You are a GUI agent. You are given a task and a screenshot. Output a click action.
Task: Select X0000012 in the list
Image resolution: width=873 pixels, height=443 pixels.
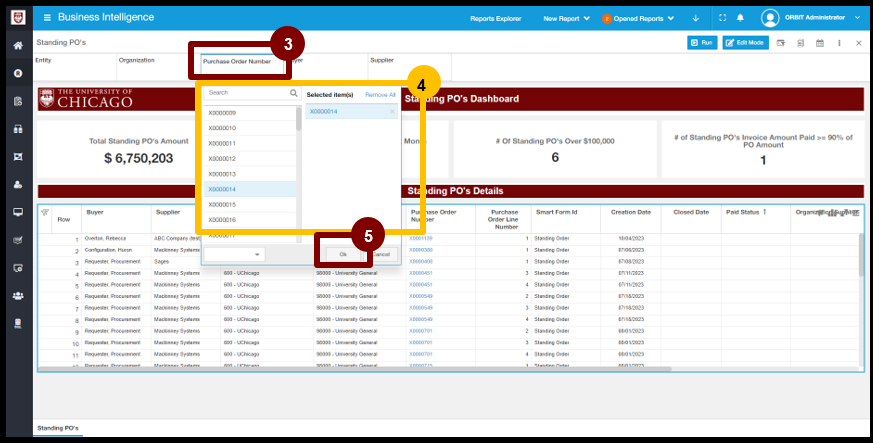pos(249,159)
